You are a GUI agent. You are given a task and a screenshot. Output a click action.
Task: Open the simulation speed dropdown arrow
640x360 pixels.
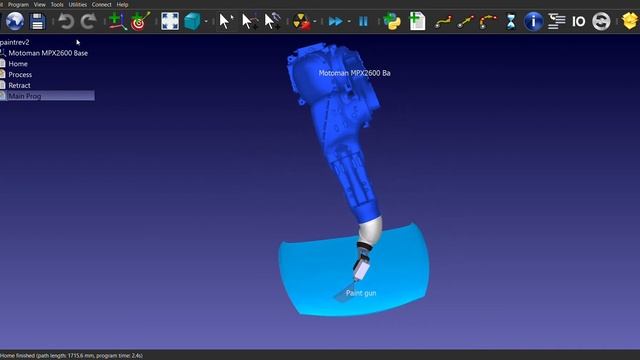point(349,21)
